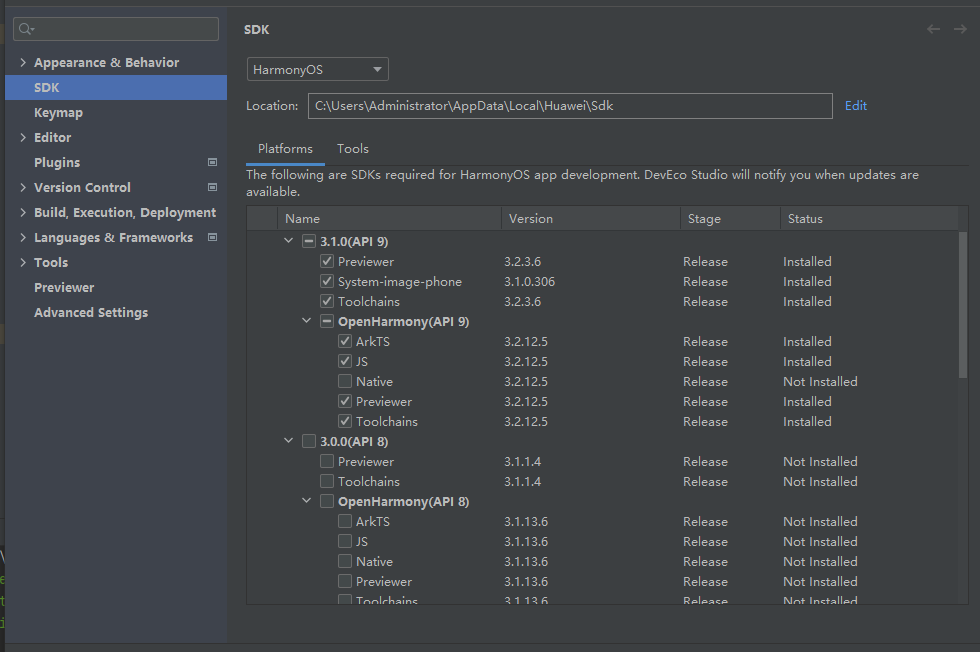
Task: Expand the Version Control section
Action: [x=23, y=188]
